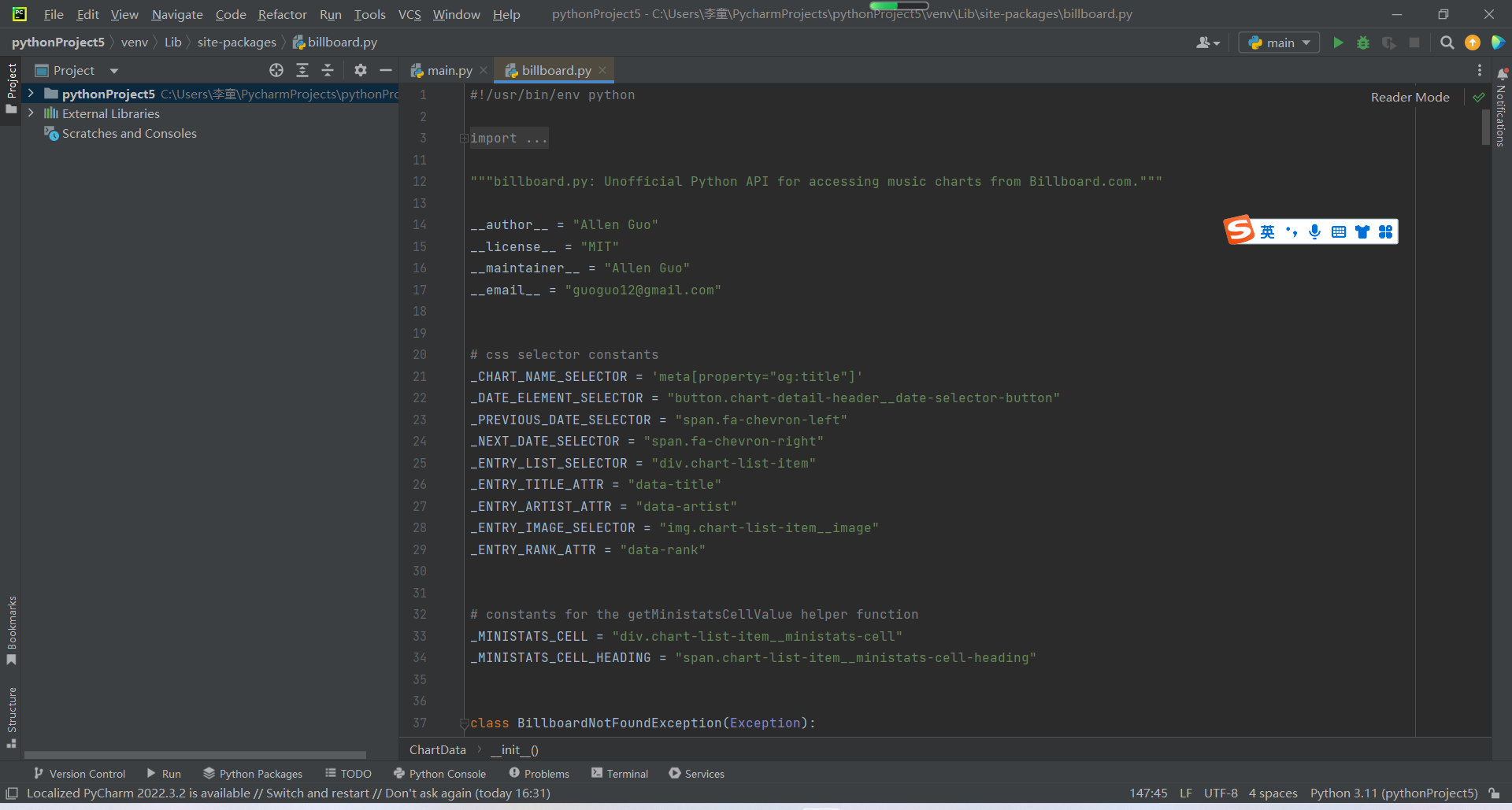Open Search Everywhere magnifier icon
The height and width of the screenshot is (810, 1512).
(x=1447, y=43)
